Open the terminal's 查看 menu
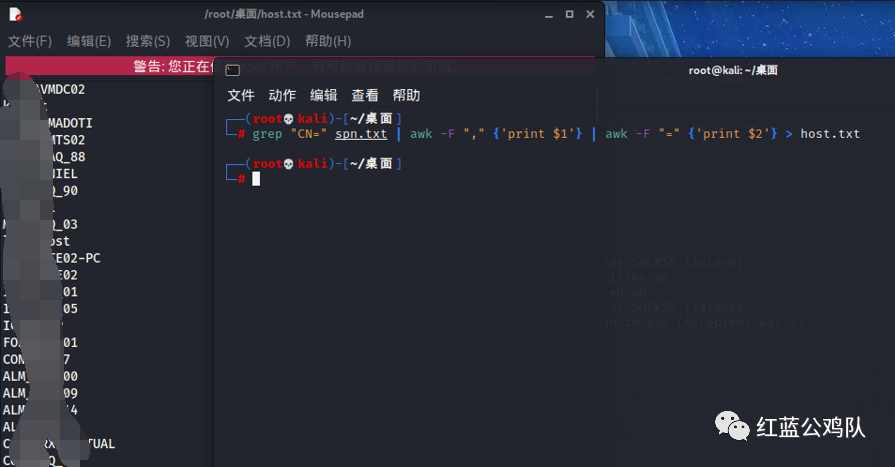895x467 pixels. click(x=365, y=95)
